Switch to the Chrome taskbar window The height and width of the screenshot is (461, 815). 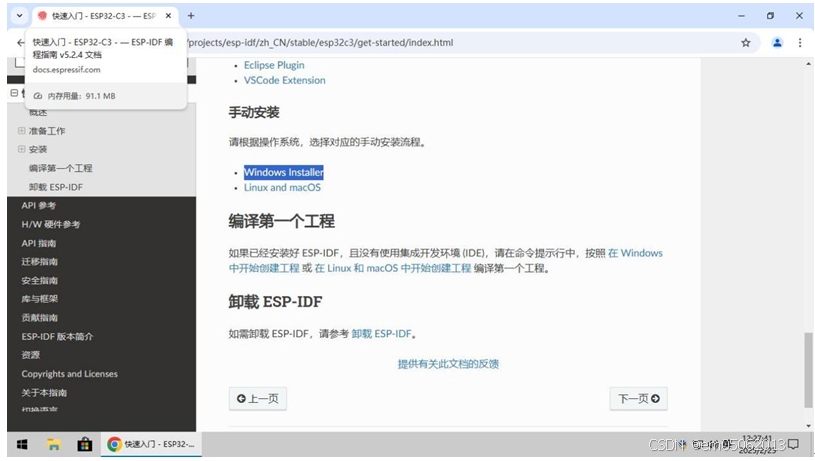(x=151, y=444)
